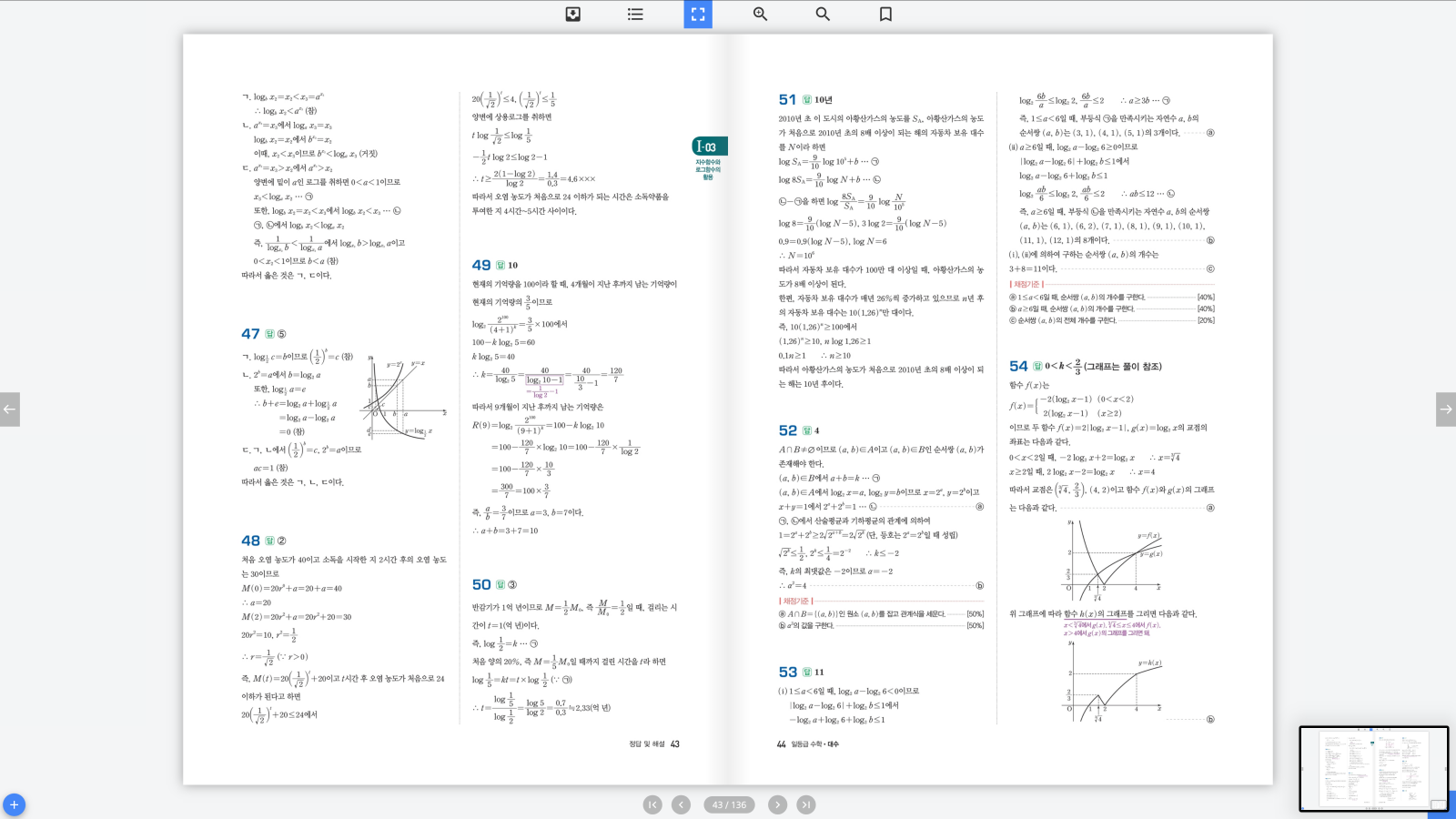
Task: Jump to the first page
Action: click(652, 804)
